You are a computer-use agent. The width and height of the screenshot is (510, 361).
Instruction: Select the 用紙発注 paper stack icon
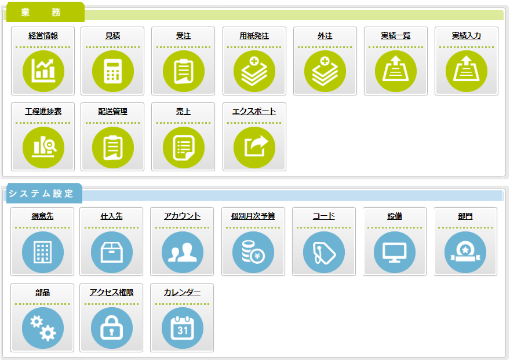click(x=254, y=71)
